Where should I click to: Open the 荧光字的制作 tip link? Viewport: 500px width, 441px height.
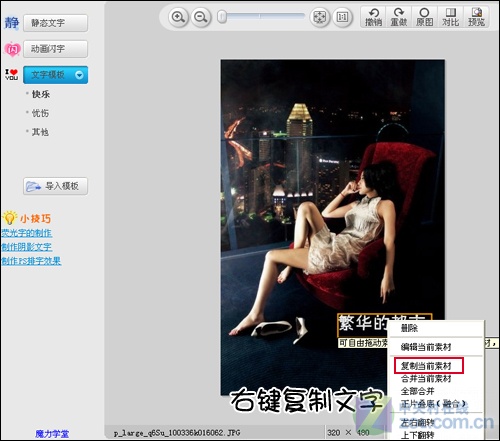pos(27,233)
